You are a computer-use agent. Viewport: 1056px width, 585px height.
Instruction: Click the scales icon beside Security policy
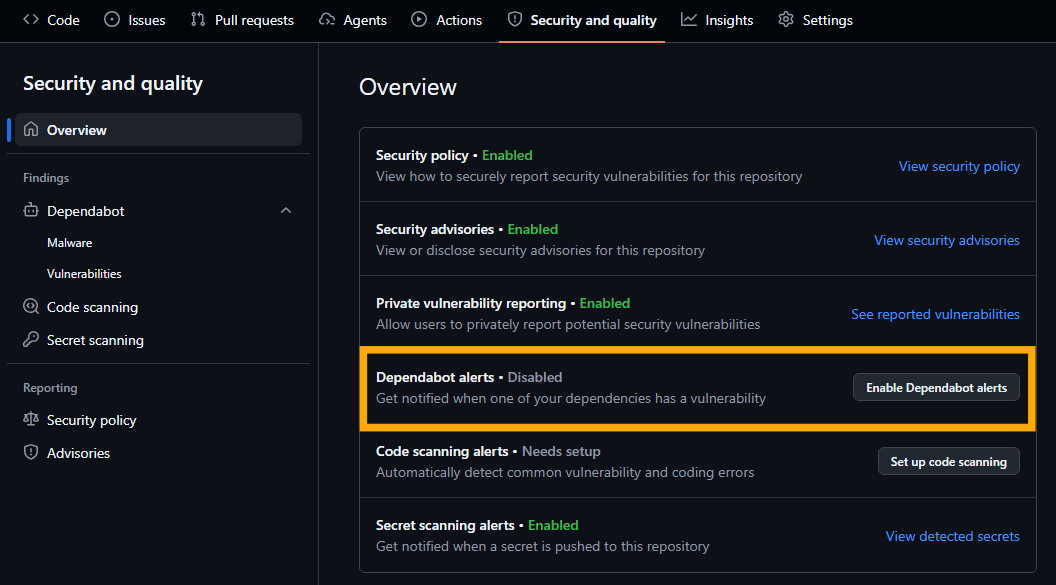(x=31, y=419)
